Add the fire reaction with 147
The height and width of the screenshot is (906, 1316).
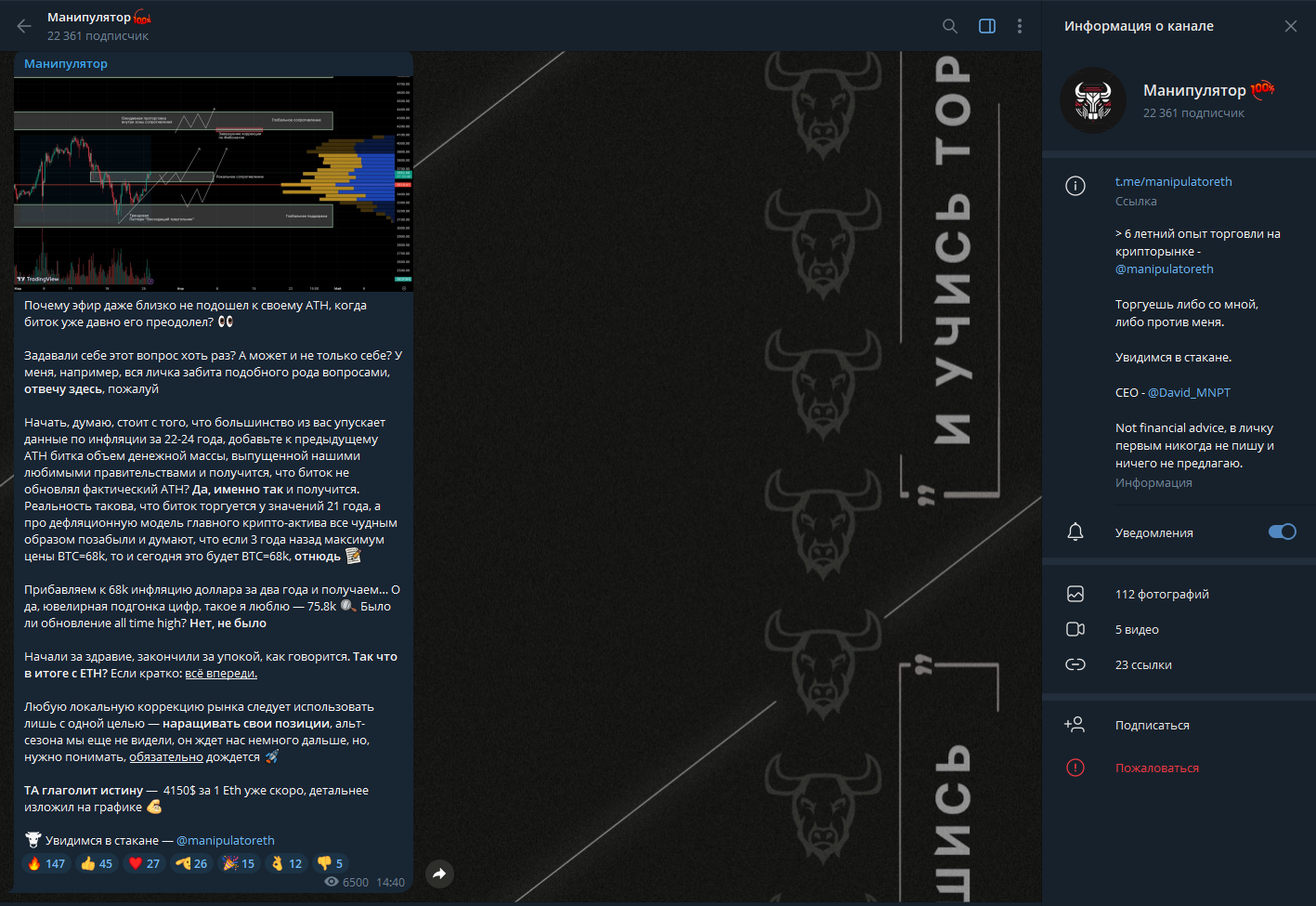pos(46,863)
